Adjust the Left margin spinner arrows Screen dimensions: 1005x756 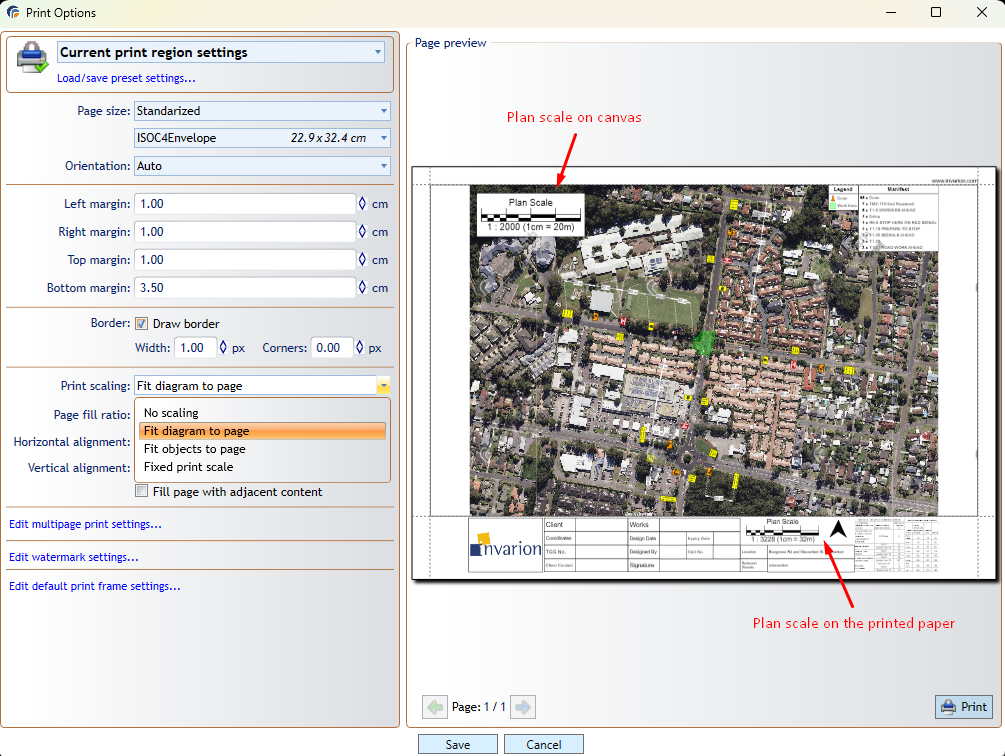tap(362, 204)
